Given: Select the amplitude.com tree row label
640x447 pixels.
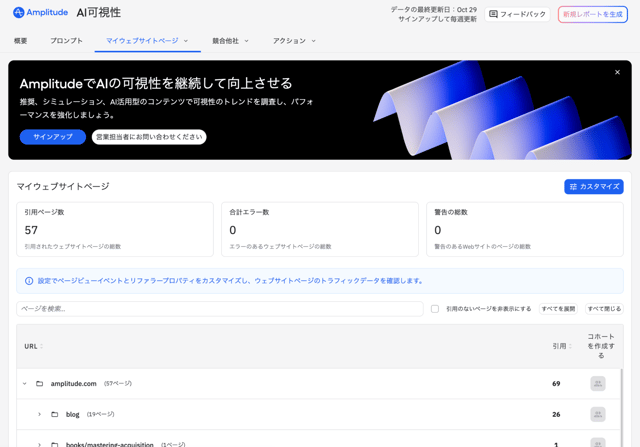Looking at the screenshot, I should point(73,384).
